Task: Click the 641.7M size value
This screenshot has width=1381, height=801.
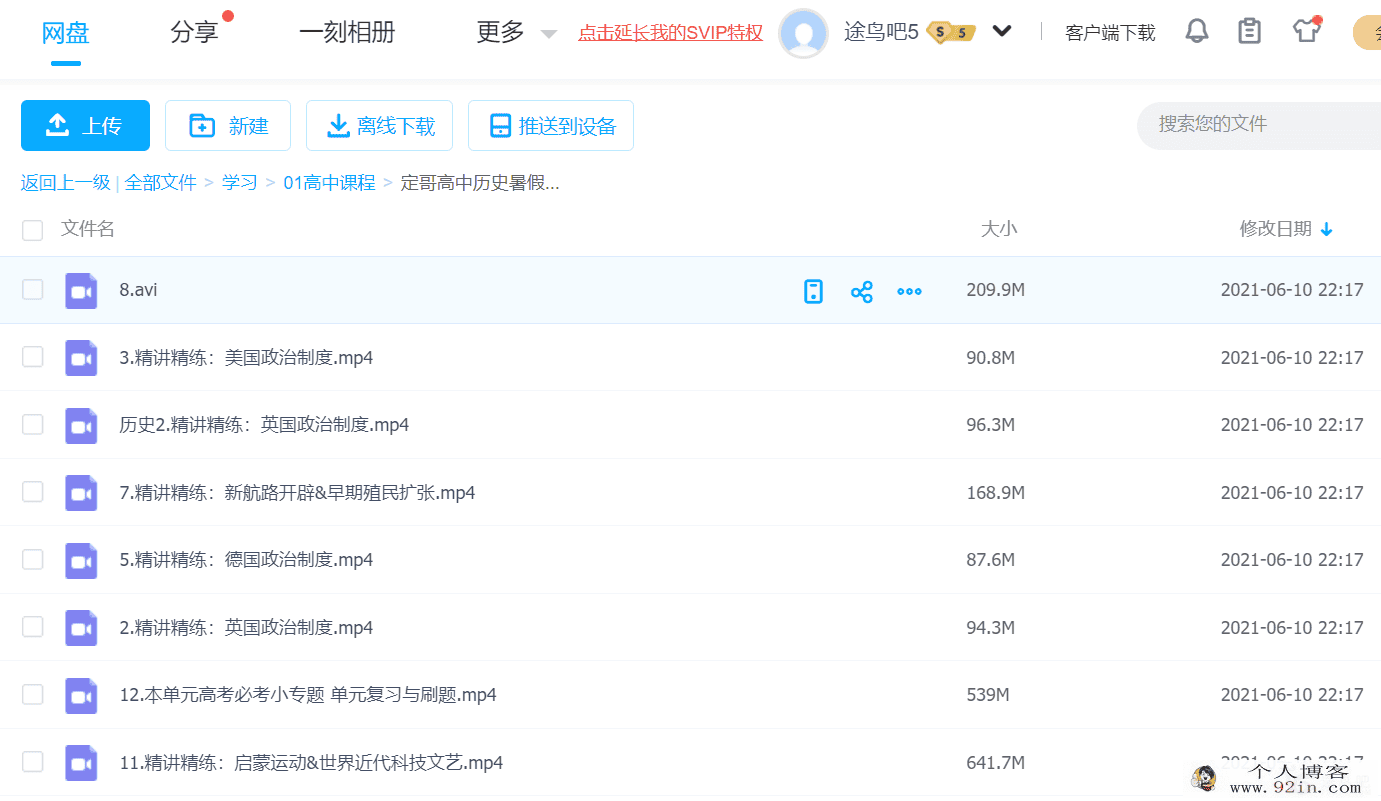Action: [x=995, y=763]
